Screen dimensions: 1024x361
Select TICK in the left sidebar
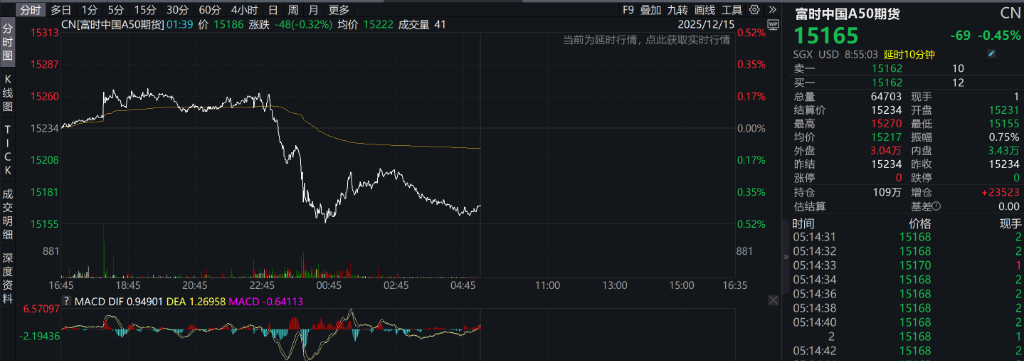8,149
